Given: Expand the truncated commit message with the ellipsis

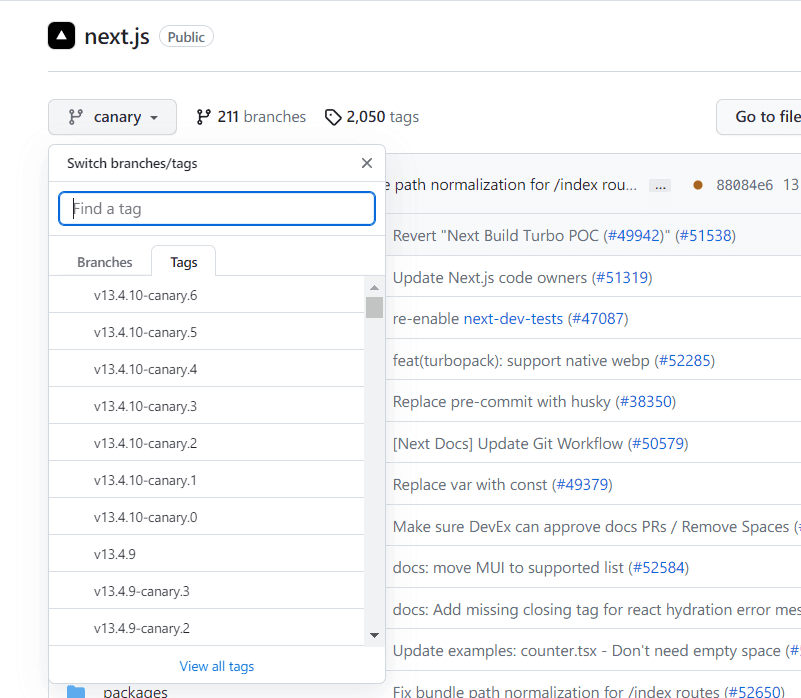Looking at the screenshot, I should click(x=659, y=184).
